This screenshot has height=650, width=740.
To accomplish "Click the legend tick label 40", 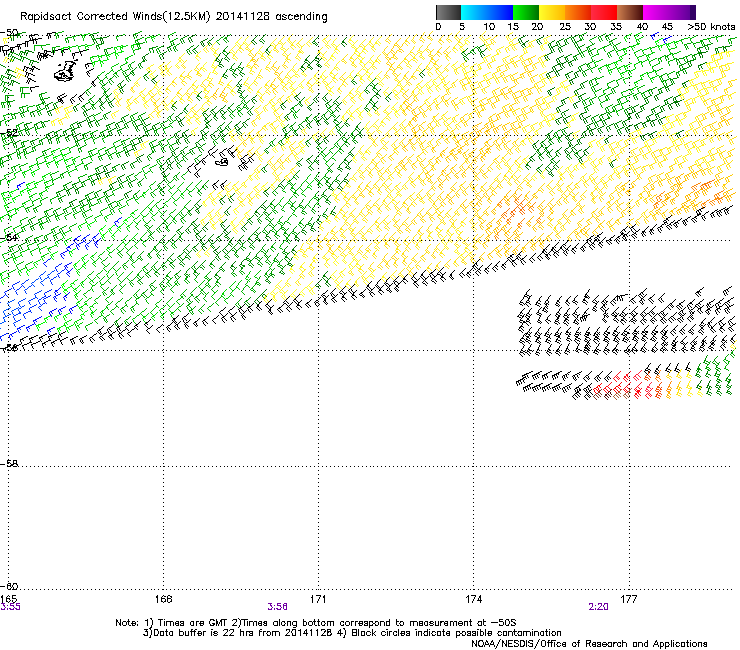I will [642, 27].
